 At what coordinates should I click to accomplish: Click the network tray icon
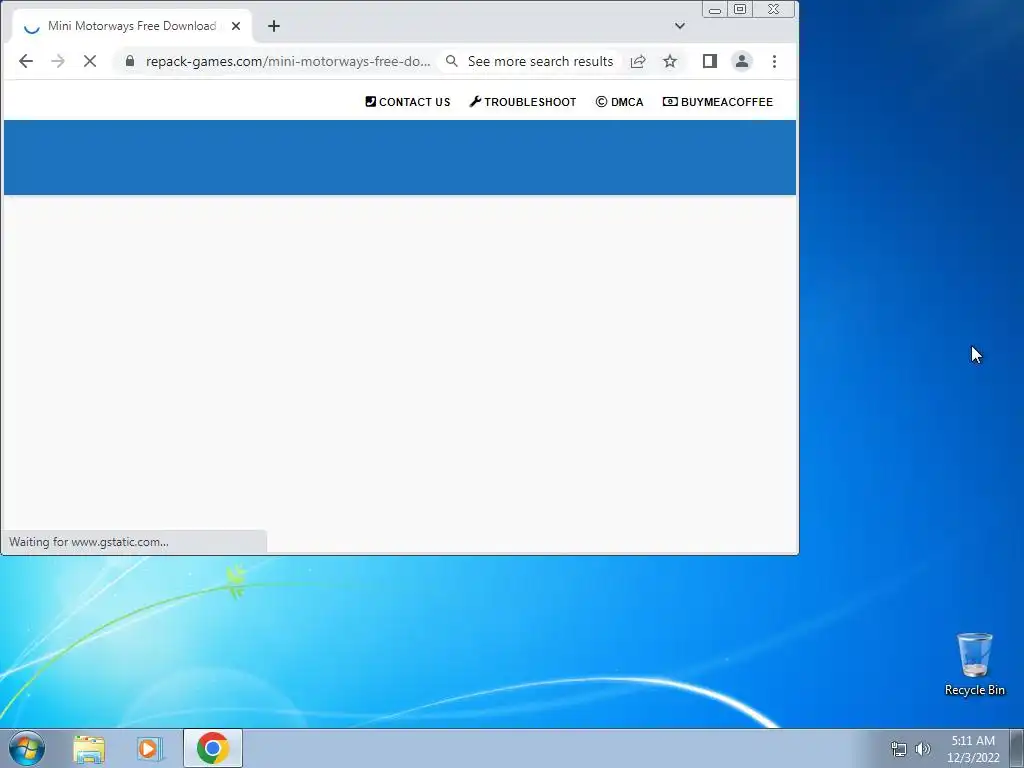[x=899, y=749]
